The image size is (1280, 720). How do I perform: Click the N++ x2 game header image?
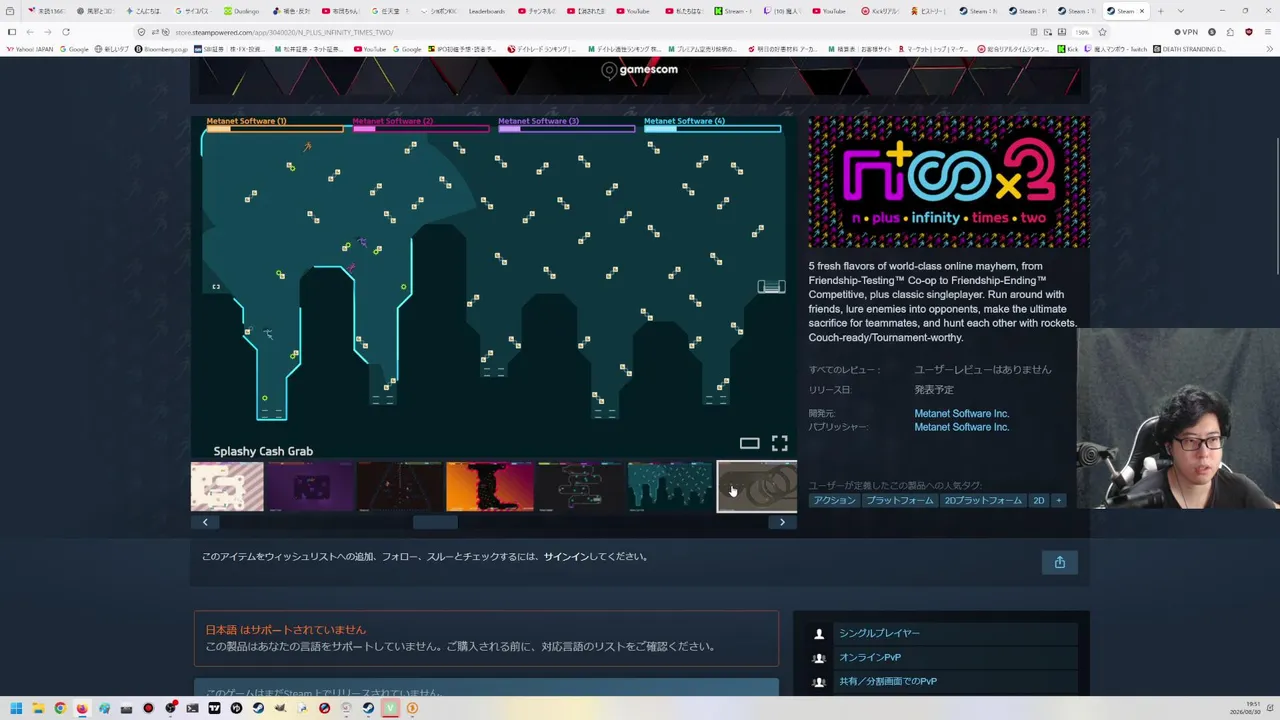click(949, 182)
